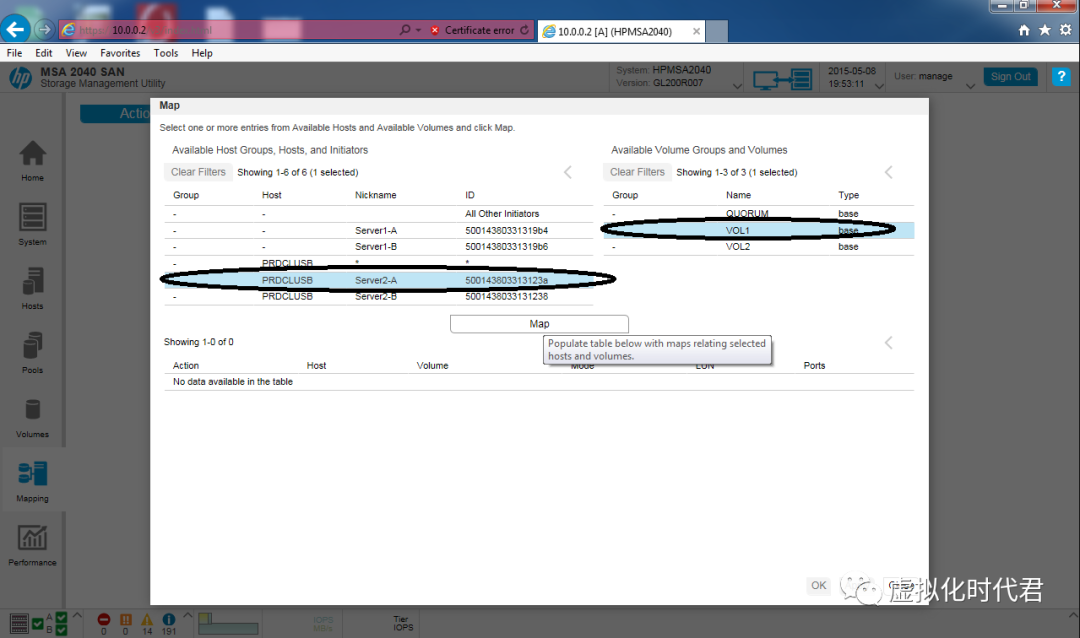Open the View menu
Viewport: 1080px width, 638px height.
point(76,53)
